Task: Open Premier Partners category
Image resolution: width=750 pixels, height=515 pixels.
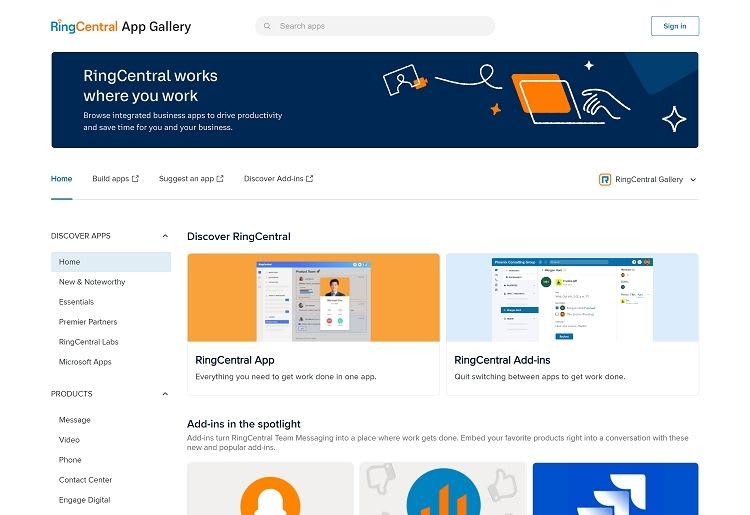Action: 88,322
